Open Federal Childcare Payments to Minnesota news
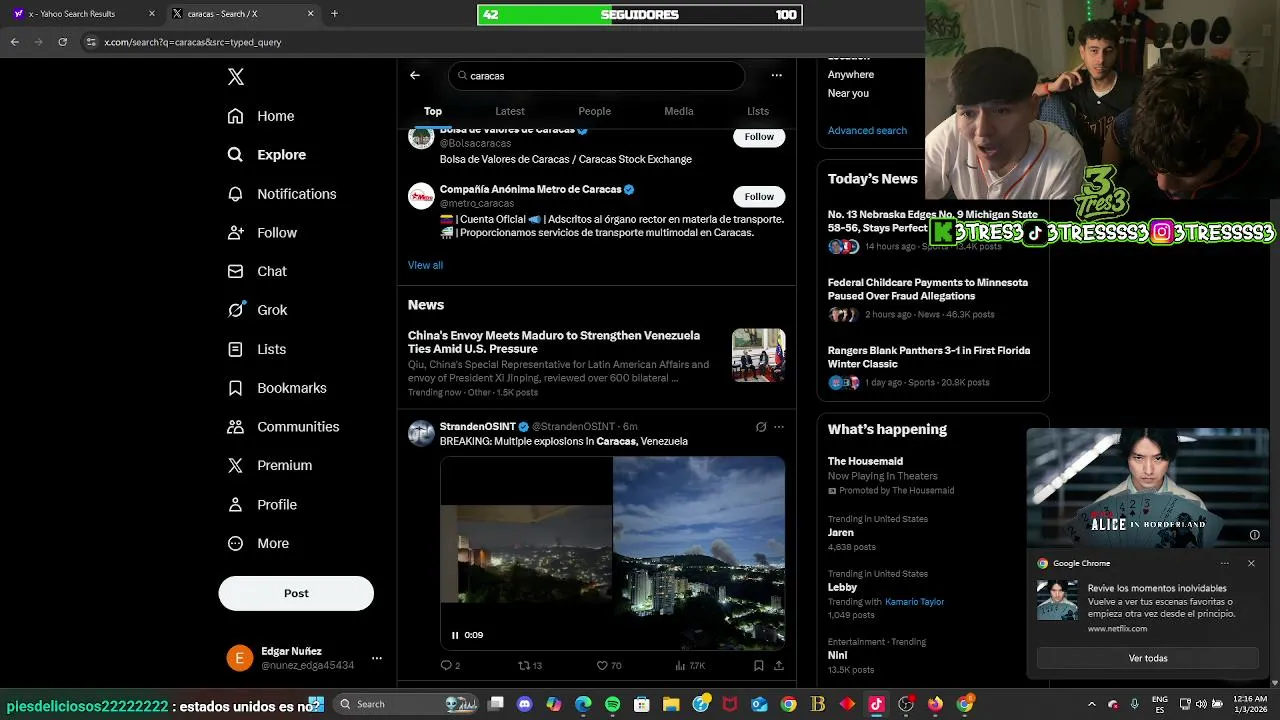 click(928, 289)
